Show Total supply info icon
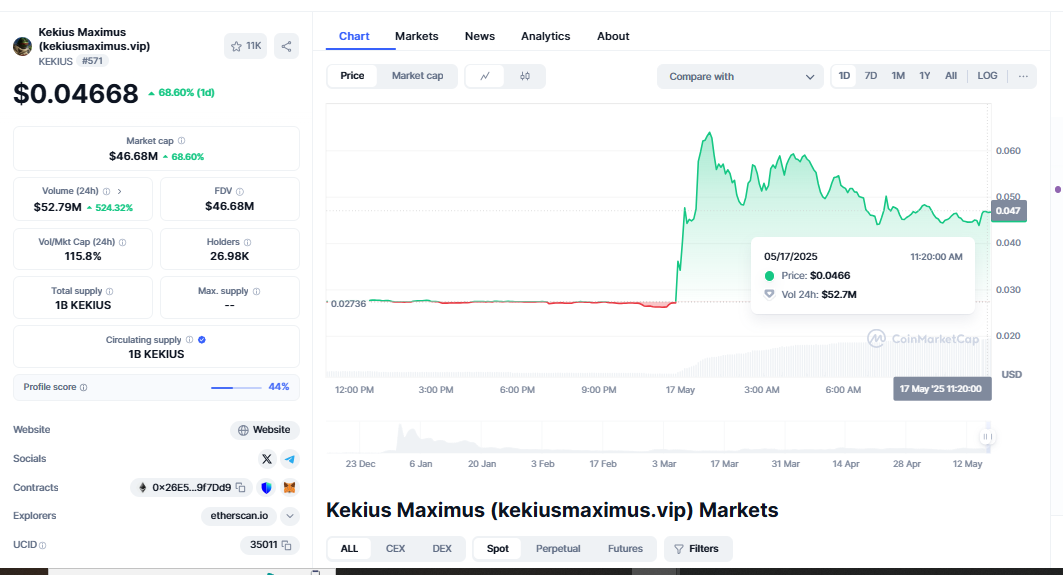The image size is (1063, 575). point(109,291)
